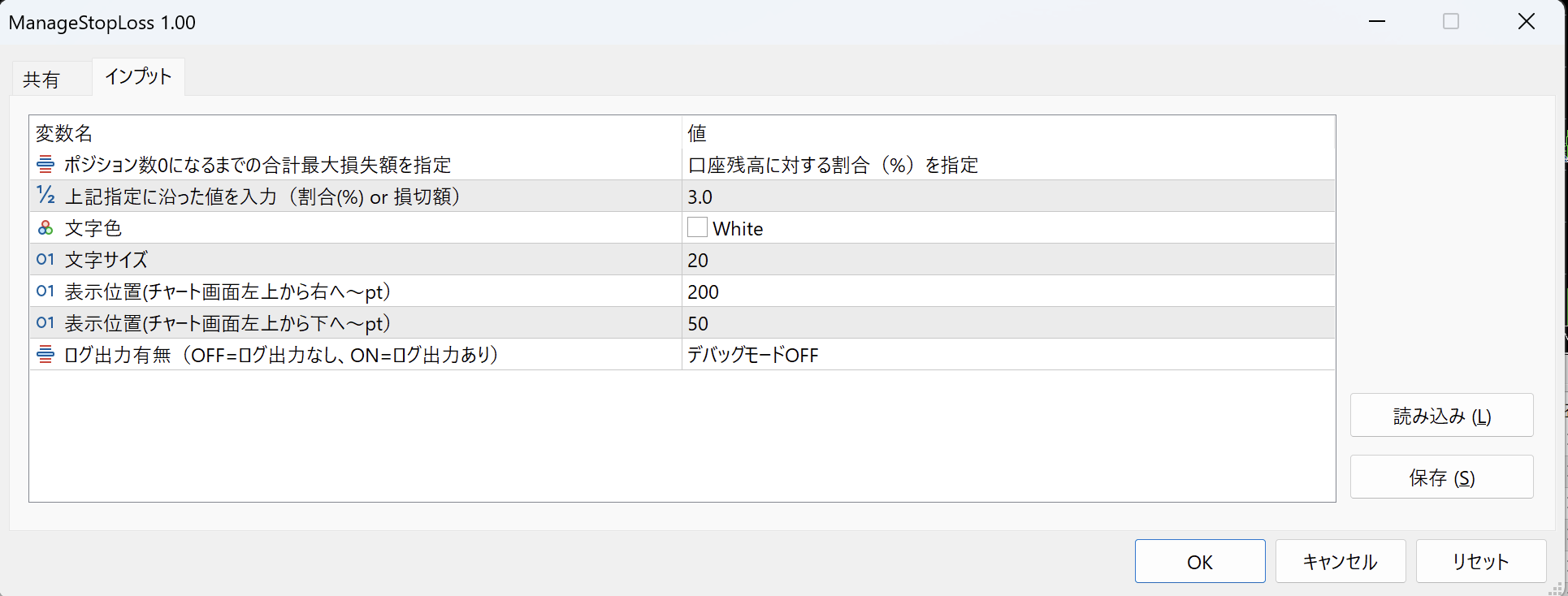Image resolution: width=1568 pixels, height=596 pixels.
Task: Click the ½ icon beside 上記指定 row
Action: (45, 196)
